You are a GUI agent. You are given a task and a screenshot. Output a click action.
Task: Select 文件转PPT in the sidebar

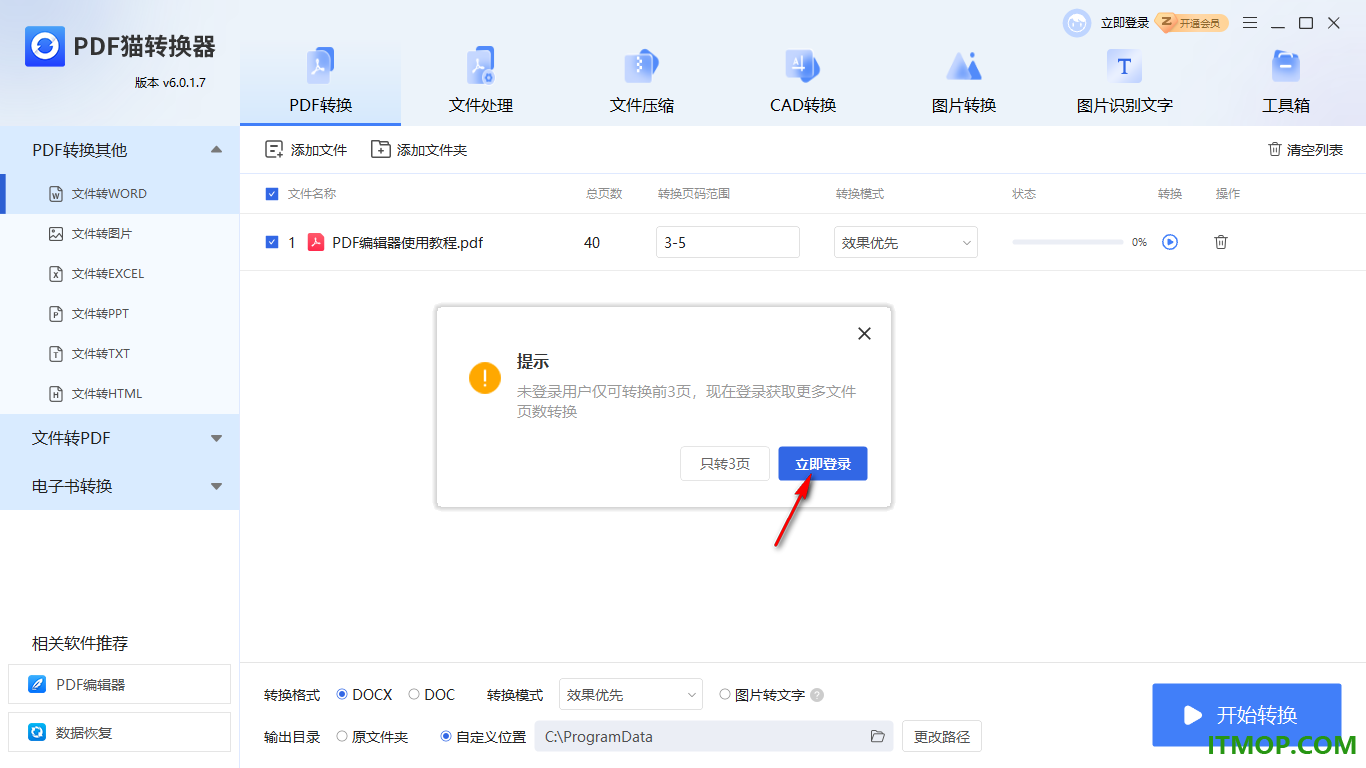pyautogui.click(x=120, y=314)
